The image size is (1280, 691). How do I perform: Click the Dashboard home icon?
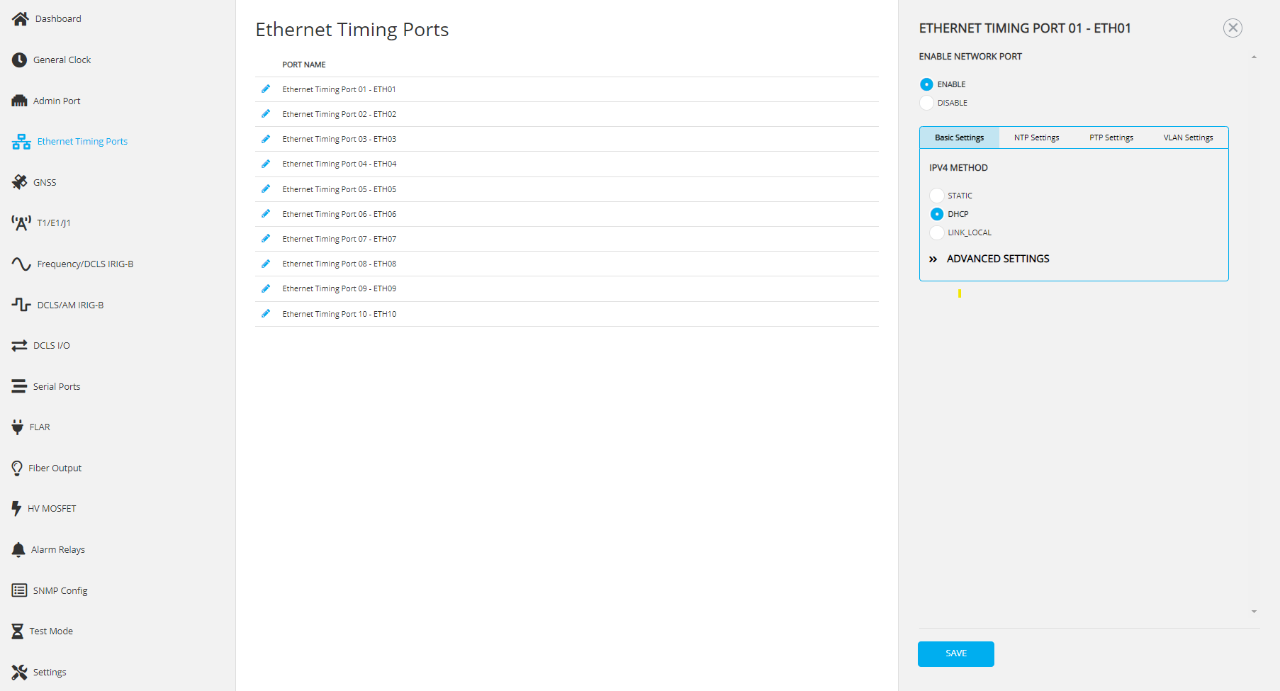pyautogui.click(x=19, y=19)
